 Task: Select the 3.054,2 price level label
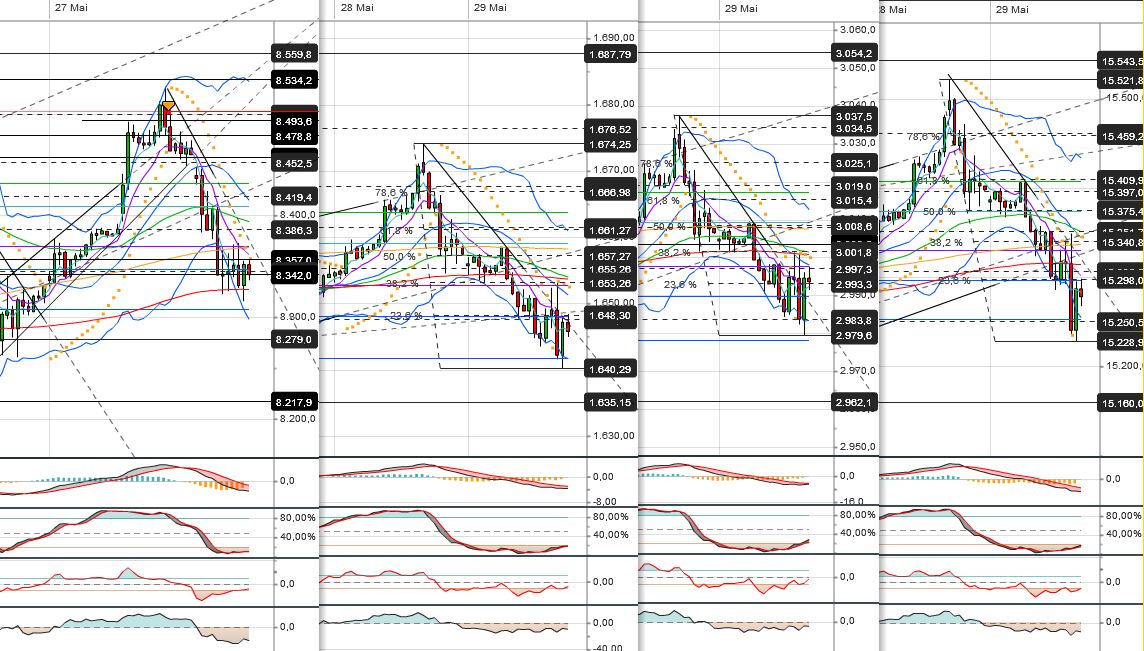(x=854, y=54)
